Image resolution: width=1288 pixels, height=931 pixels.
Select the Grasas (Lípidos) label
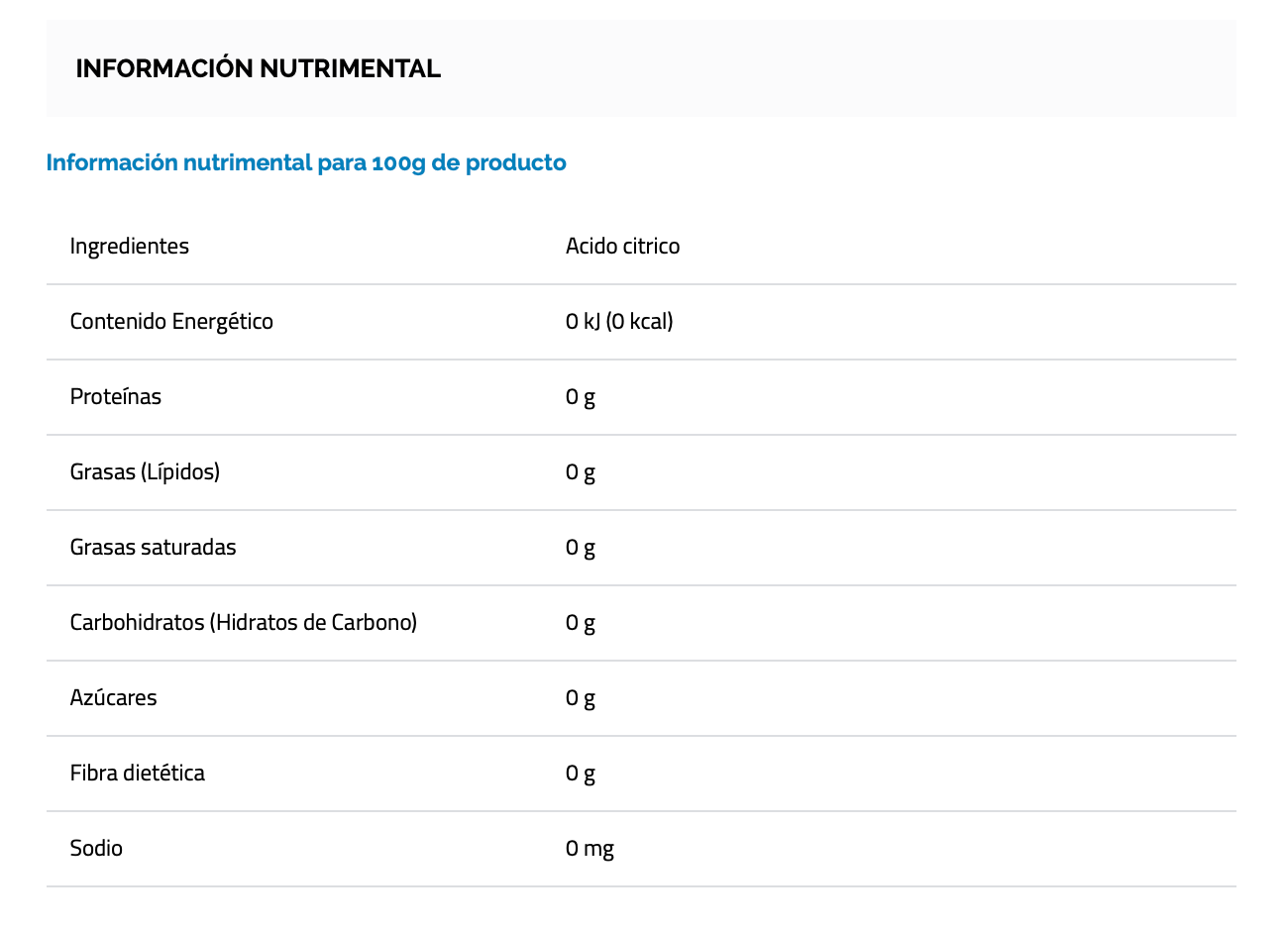(x=145, y=471)
